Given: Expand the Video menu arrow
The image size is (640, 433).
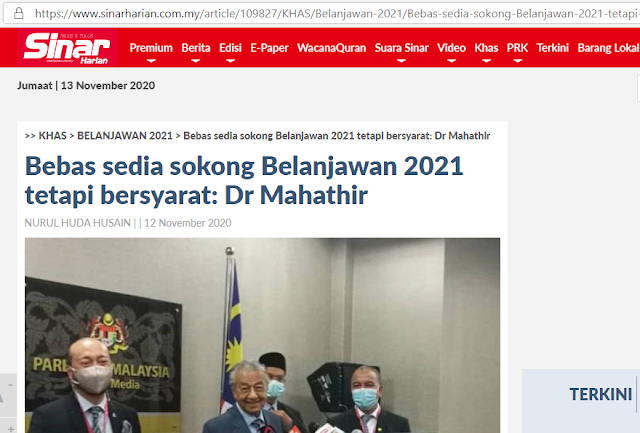Looking at the screenshot, I should (451, 61).
